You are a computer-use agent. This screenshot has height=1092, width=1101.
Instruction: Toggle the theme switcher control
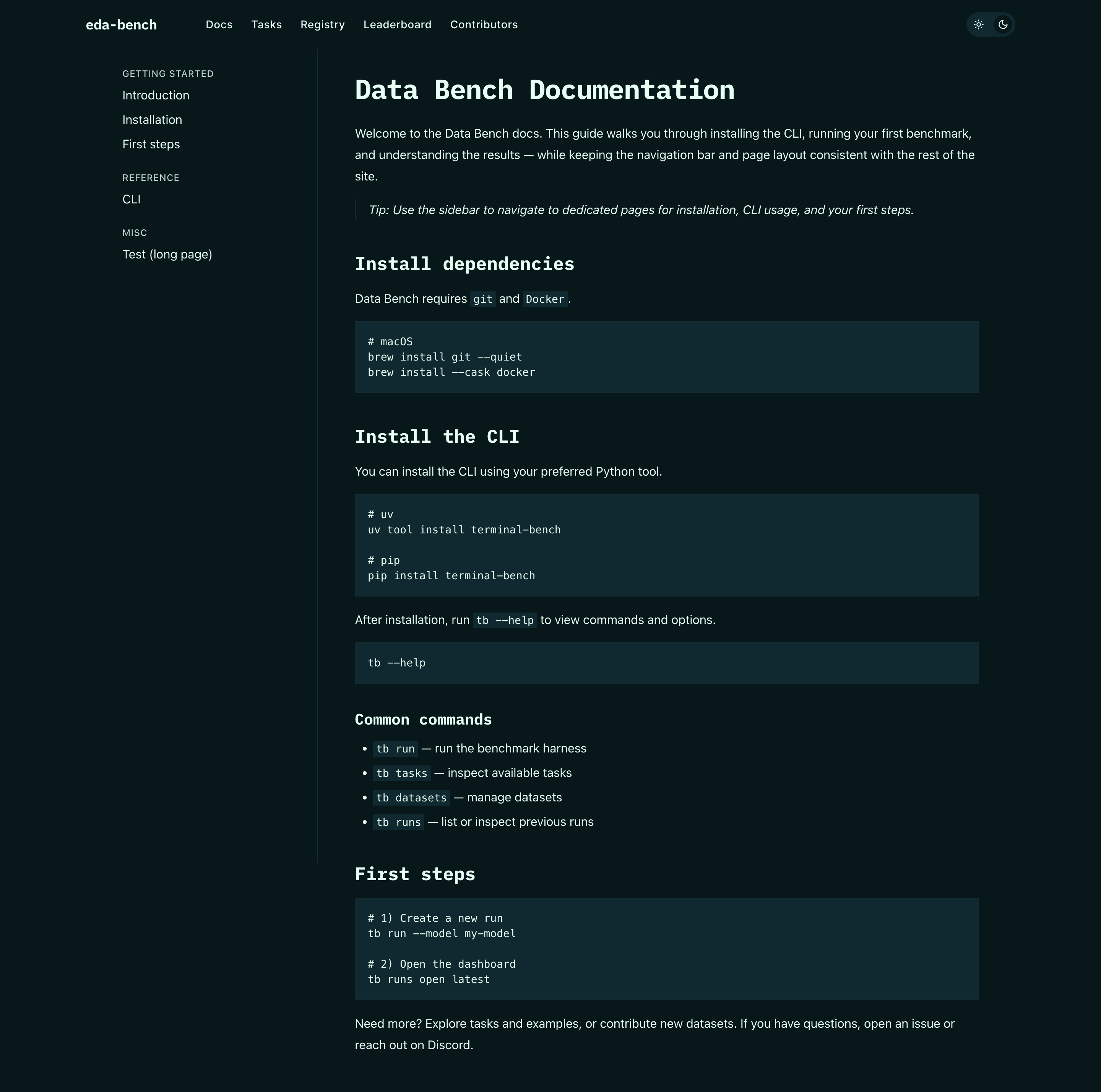(991, 24)
